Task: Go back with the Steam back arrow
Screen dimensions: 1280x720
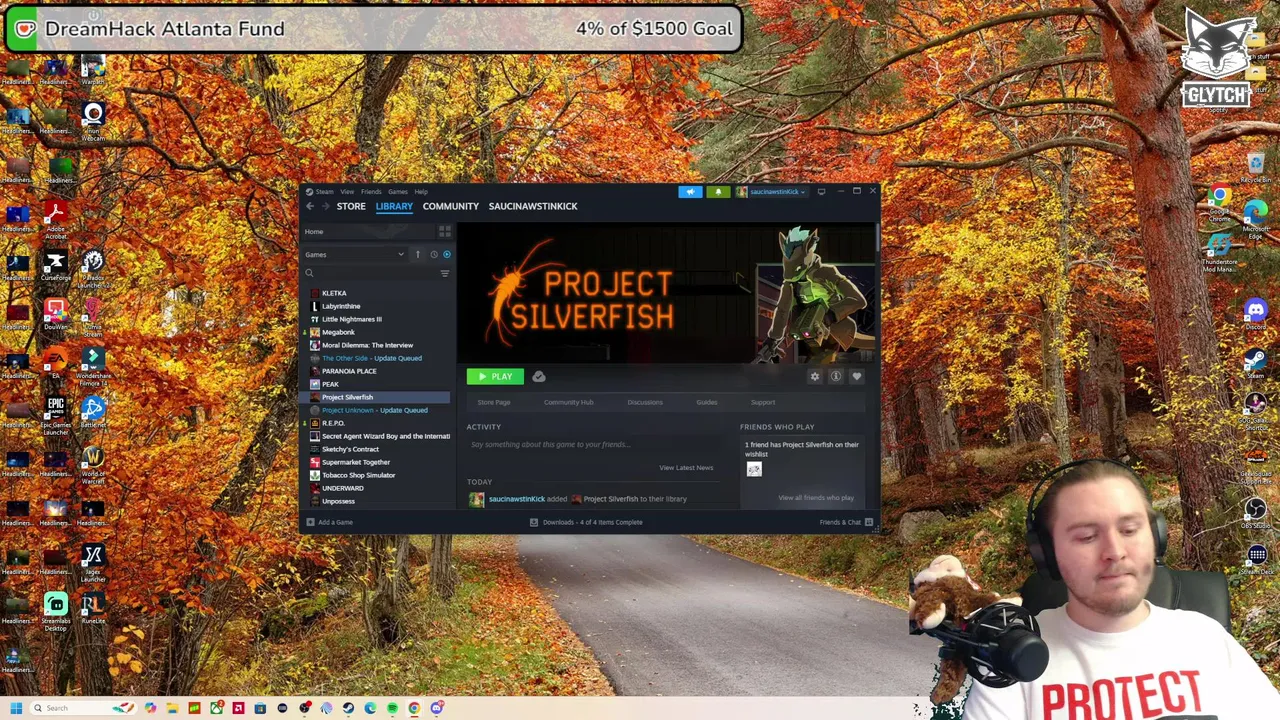Action: pos(310,206)
